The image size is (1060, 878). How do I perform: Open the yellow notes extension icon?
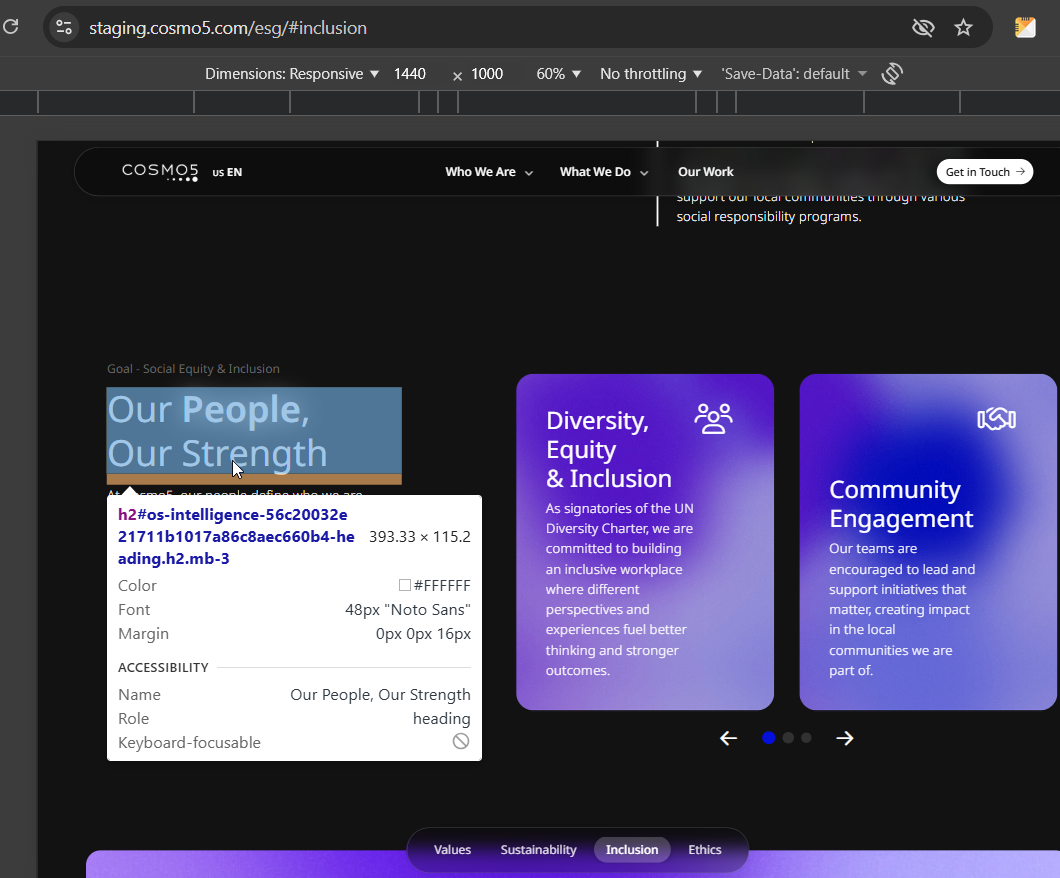(x=1025, y=28)
